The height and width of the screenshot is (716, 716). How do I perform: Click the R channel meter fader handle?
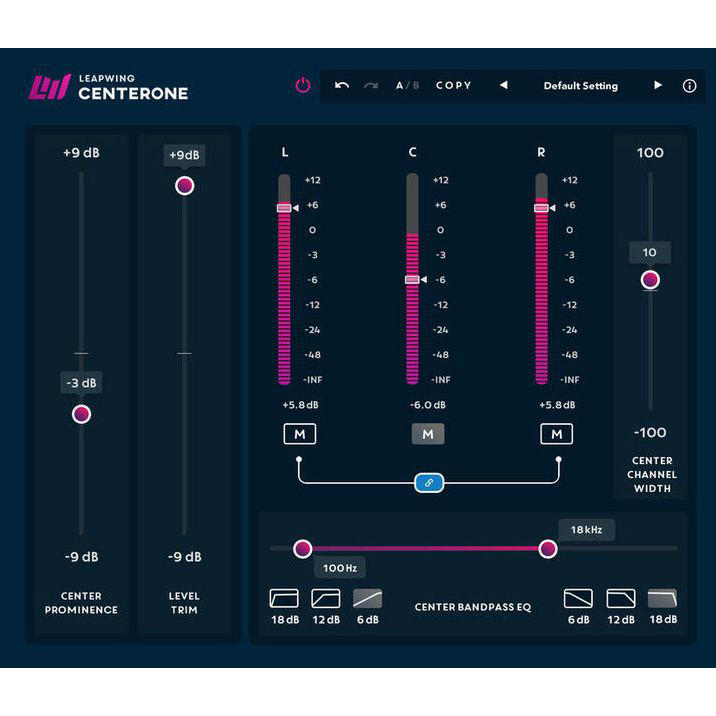pyautogui.click(x=541, y=208)
